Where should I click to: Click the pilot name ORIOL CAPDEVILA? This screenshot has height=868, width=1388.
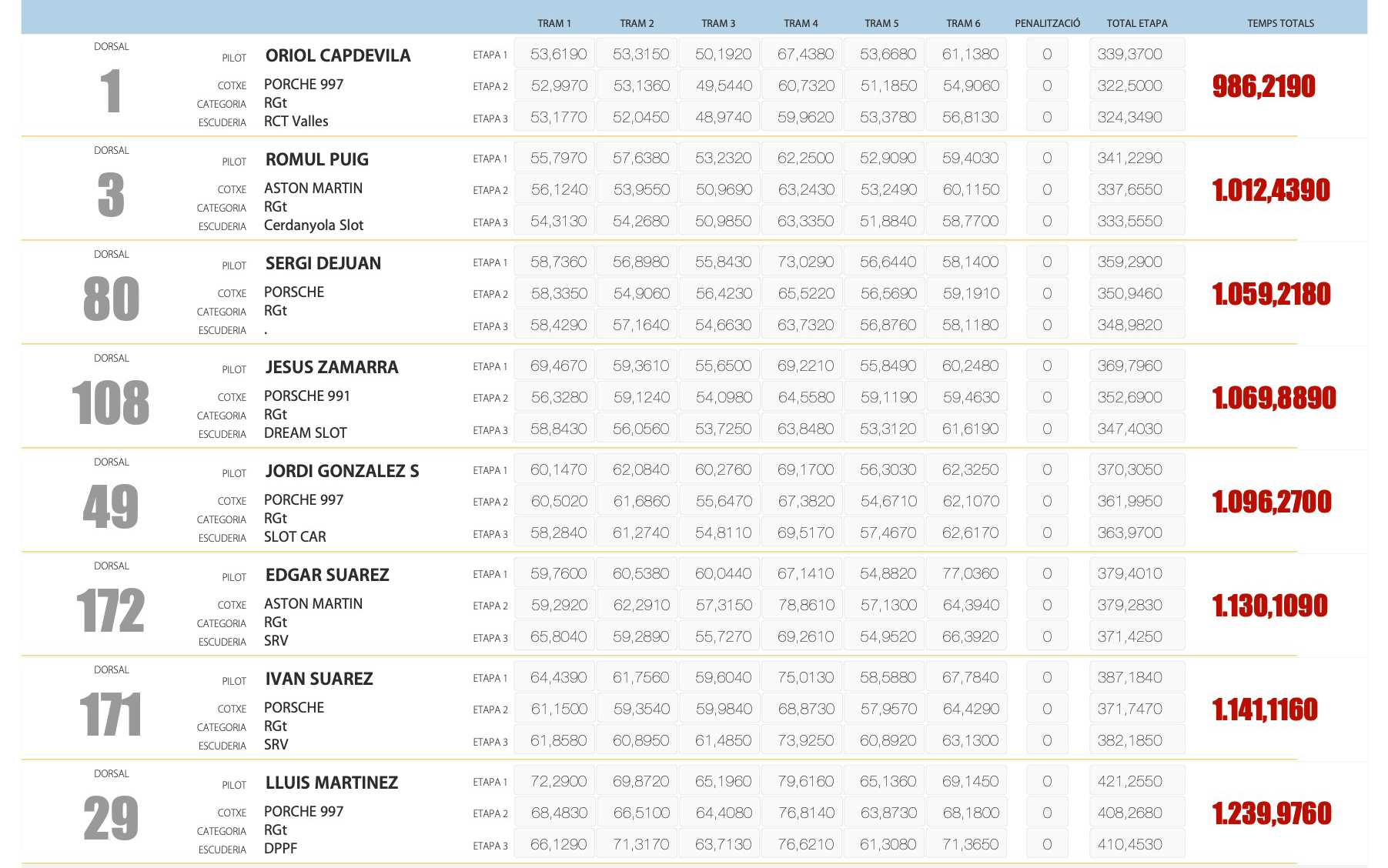[338, 55]
